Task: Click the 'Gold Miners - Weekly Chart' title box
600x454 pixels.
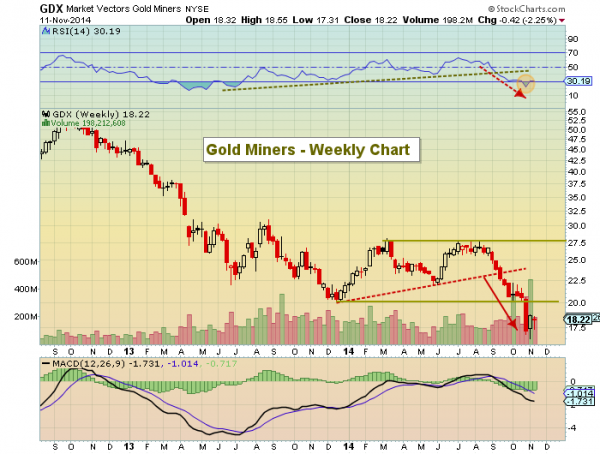Action: tap(311, 150)
